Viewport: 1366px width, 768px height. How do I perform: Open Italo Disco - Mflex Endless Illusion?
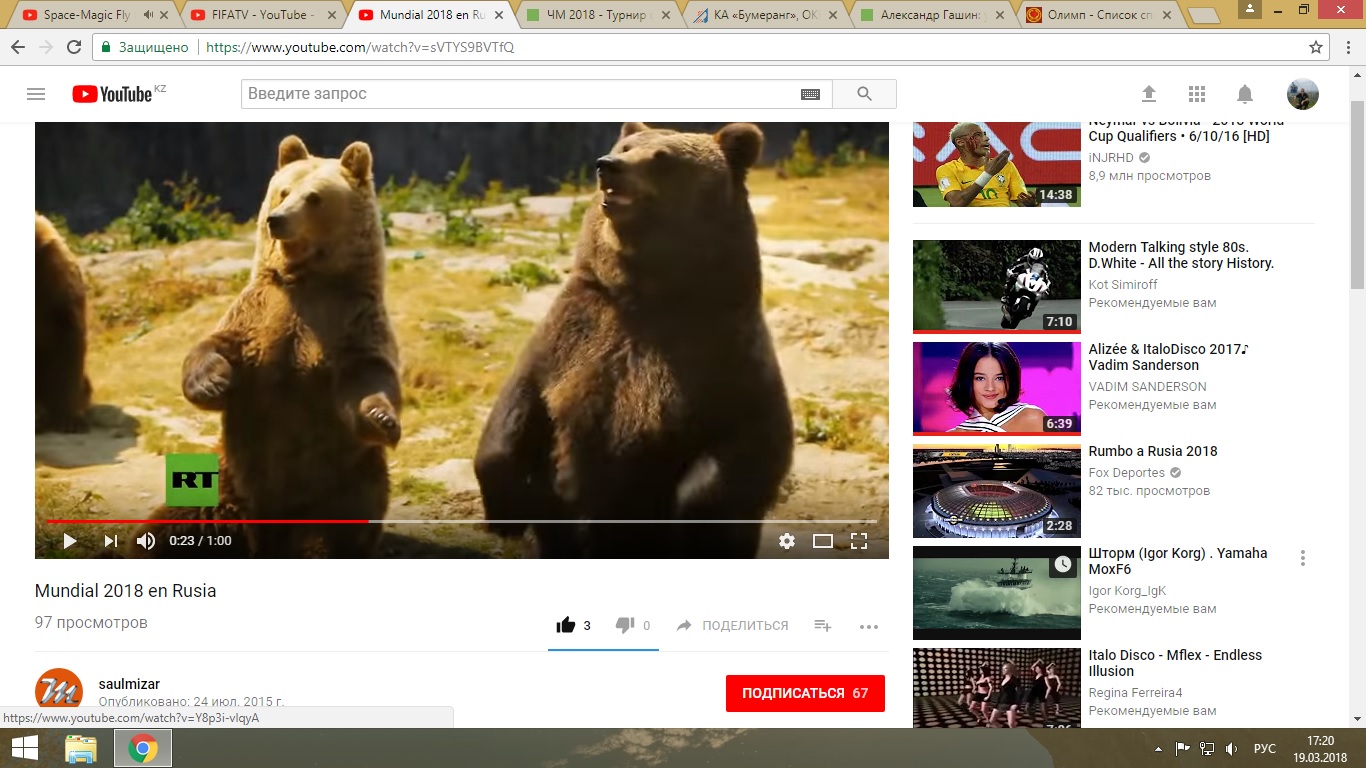point(1176,663)
